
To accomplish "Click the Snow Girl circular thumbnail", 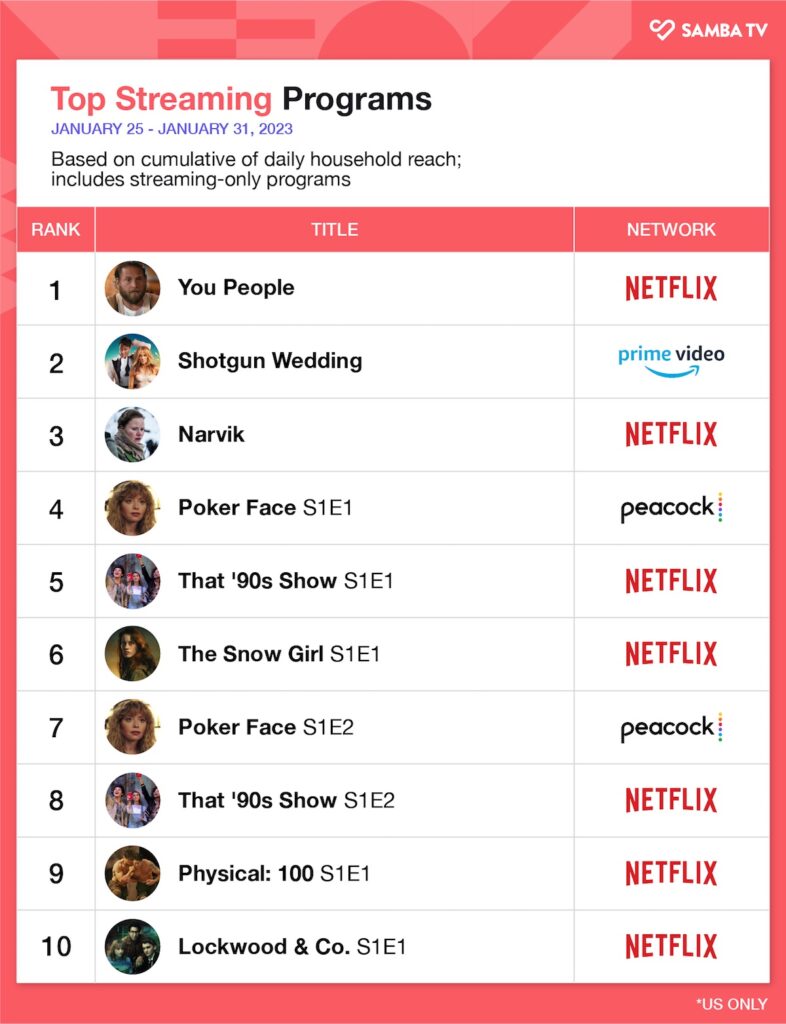I will [x=132, y=654].
